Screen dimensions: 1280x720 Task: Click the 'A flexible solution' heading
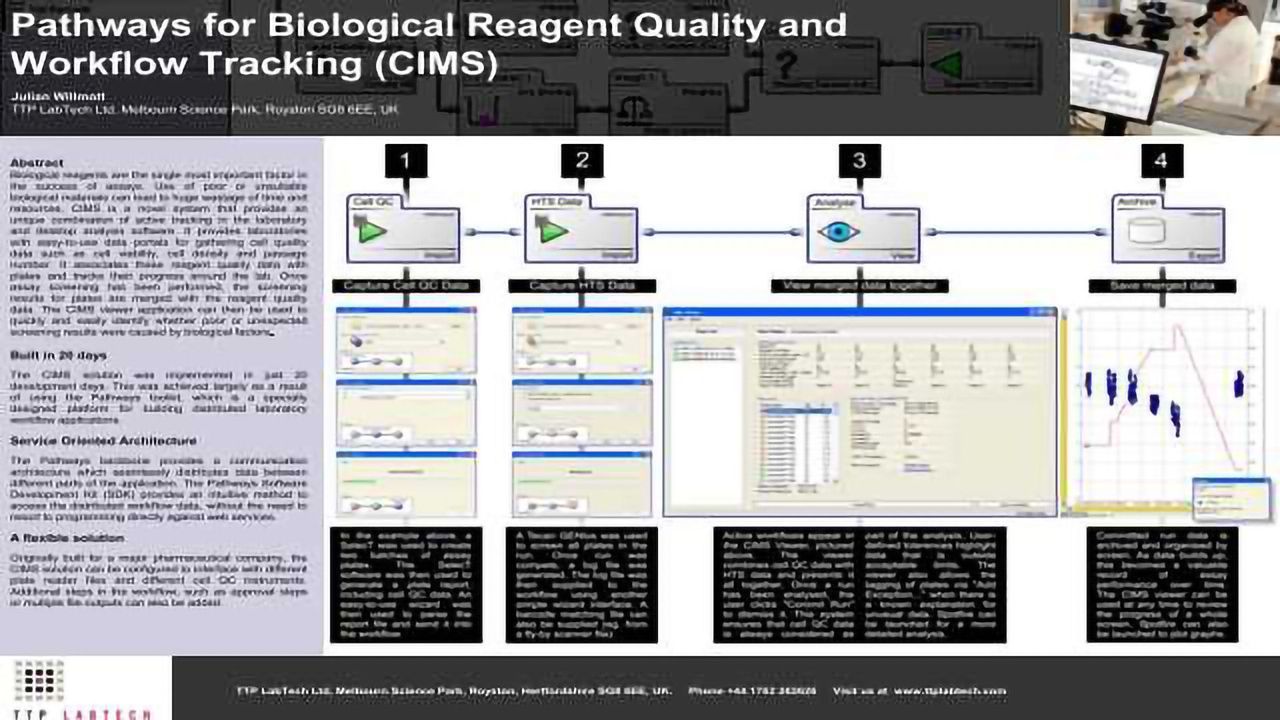pyautogui.click(x=66, y=538)
